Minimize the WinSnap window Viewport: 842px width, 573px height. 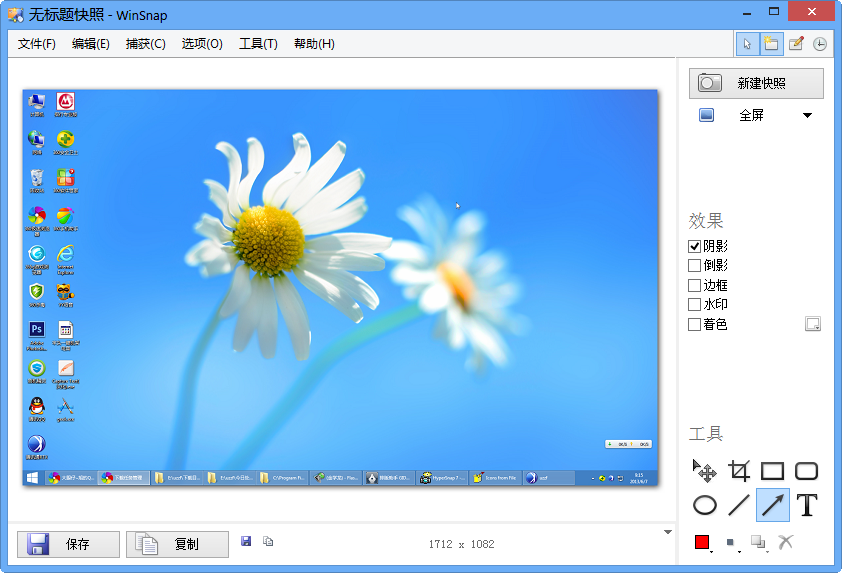point(747,11)
